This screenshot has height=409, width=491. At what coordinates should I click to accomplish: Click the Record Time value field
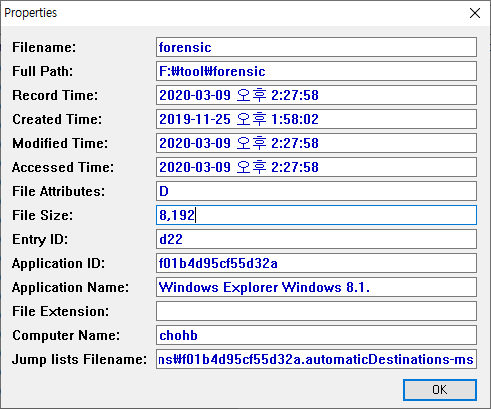pyautogui.click(x=316, y=95)
